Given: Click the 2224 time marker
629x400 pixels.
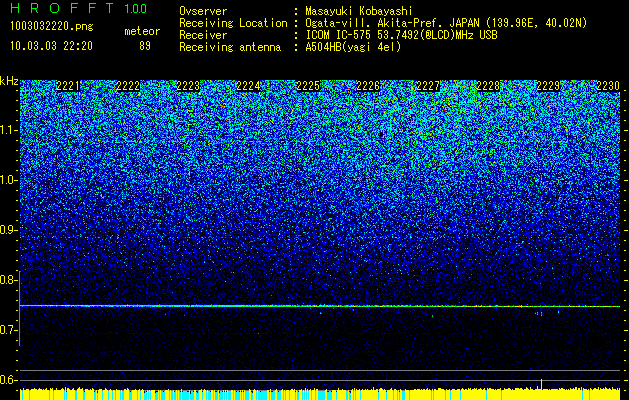Looking at the screenshot, I should click(248, 86).
